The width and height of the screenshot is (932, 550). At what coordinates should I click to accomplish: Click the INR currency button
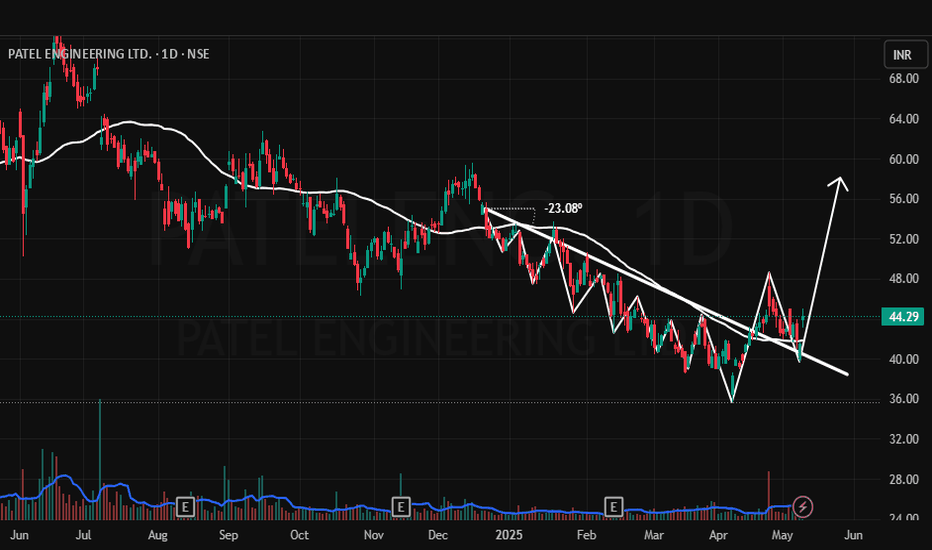[905, 55]
